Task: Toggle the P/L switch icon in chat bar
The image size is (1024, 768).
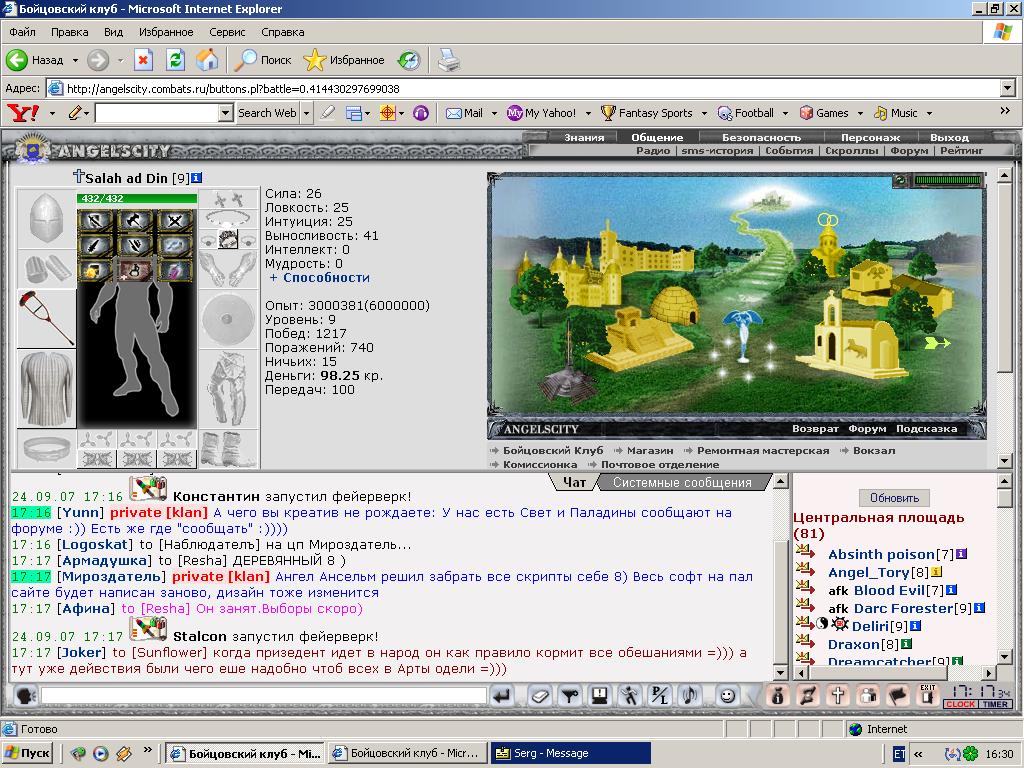Action: pyautogui.click(x=660, y=696)
